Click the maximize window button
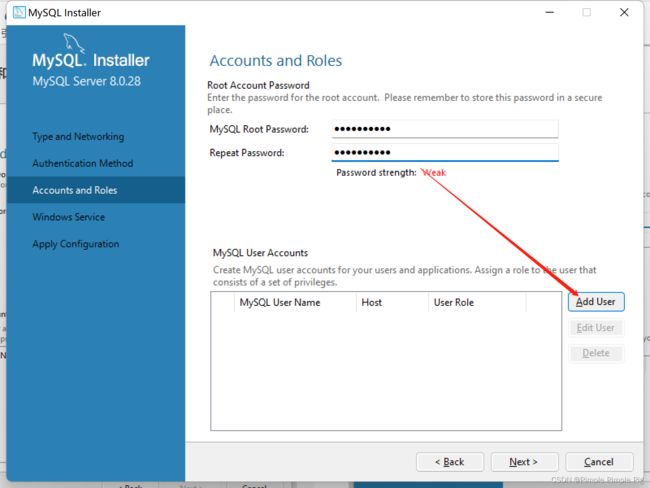650x488 pixels. (587, 12)
